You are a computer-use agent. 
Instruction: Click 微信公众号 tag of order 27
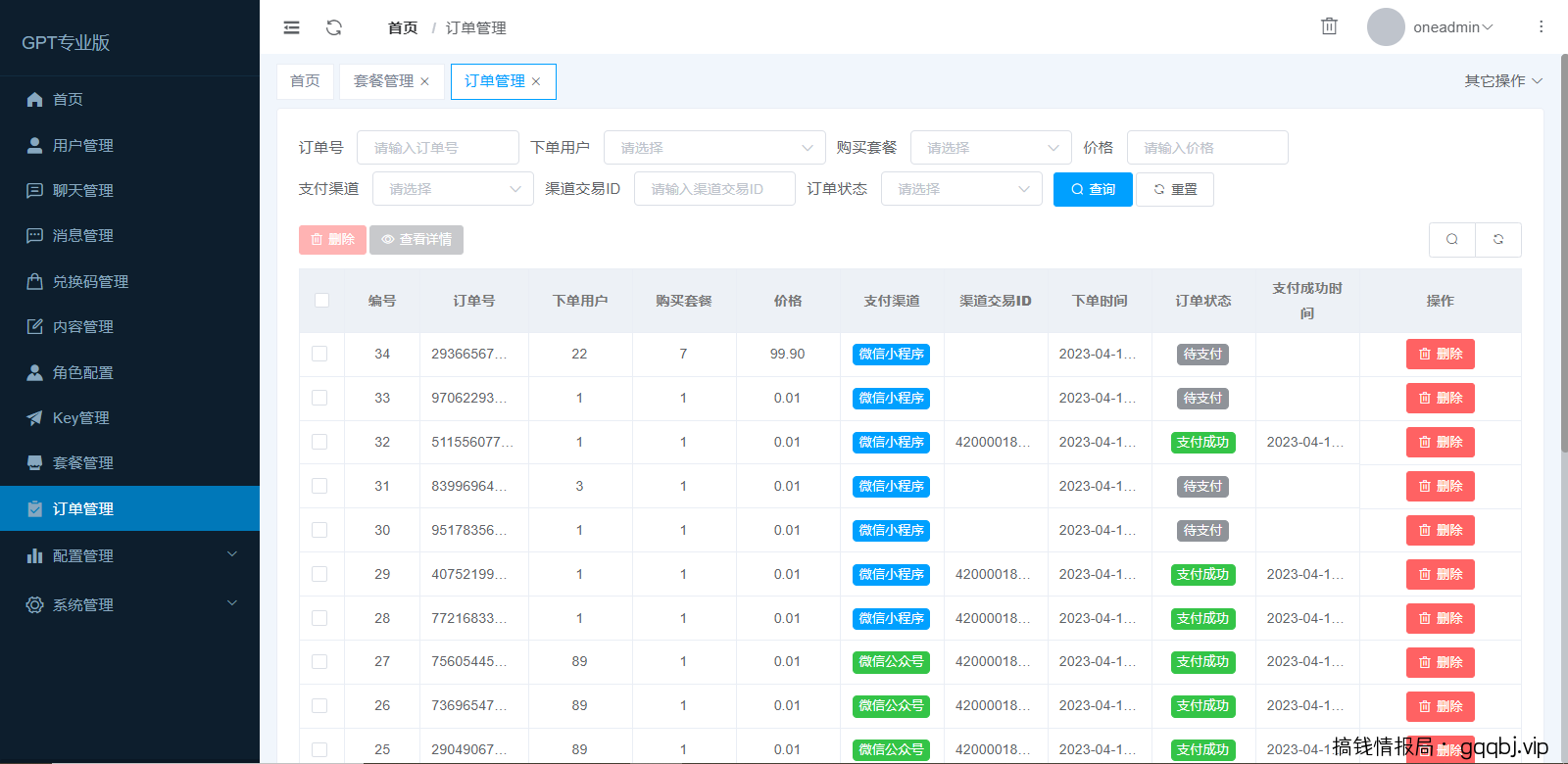click(891, 661)
